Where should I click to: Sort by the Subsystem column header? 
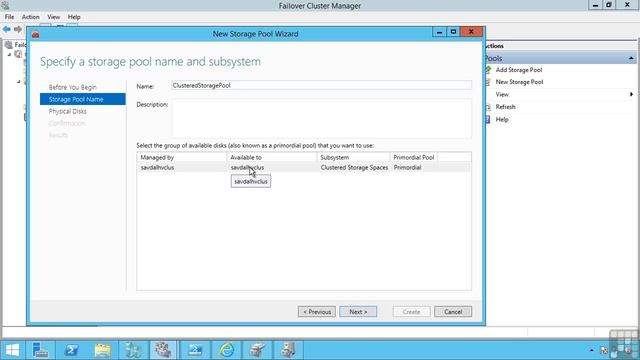coord(353,157)
